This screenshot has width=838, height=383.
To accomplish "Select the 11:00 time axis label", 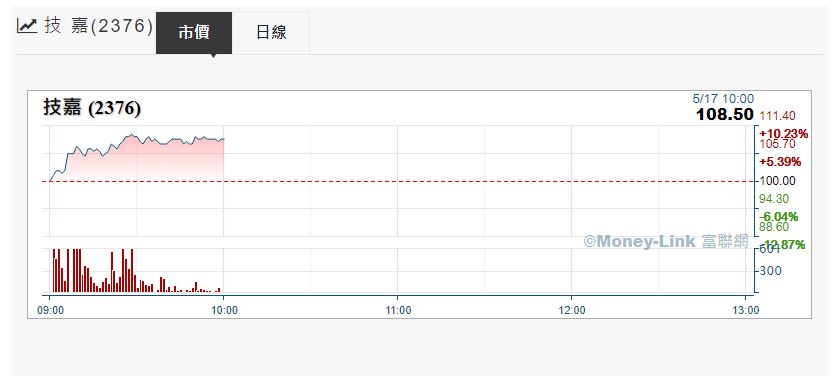I will pos(399,310).
